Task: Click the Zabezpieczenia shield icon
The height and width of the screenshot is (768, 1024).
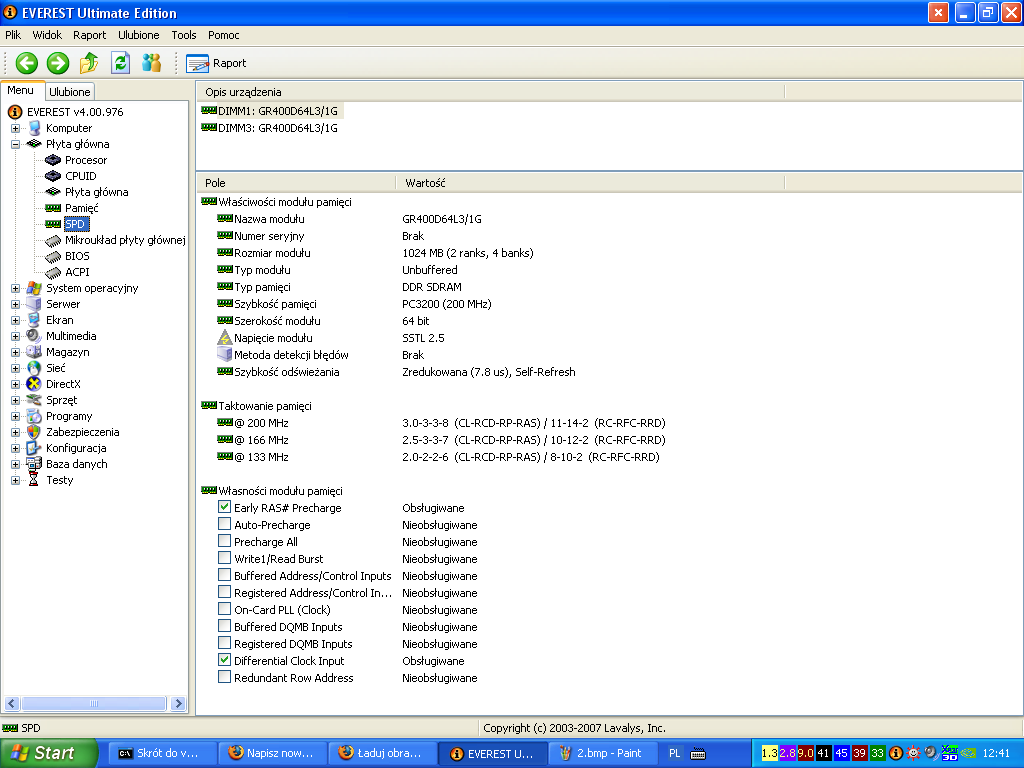Action: (34, 432)
